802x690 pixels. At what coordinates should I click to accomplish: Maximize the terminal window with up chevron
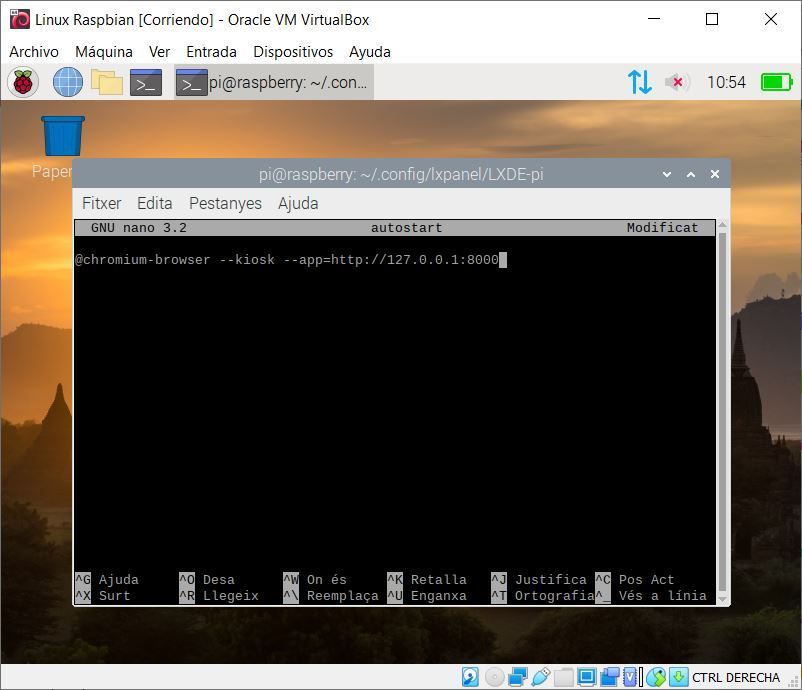(x=691, y=174)
